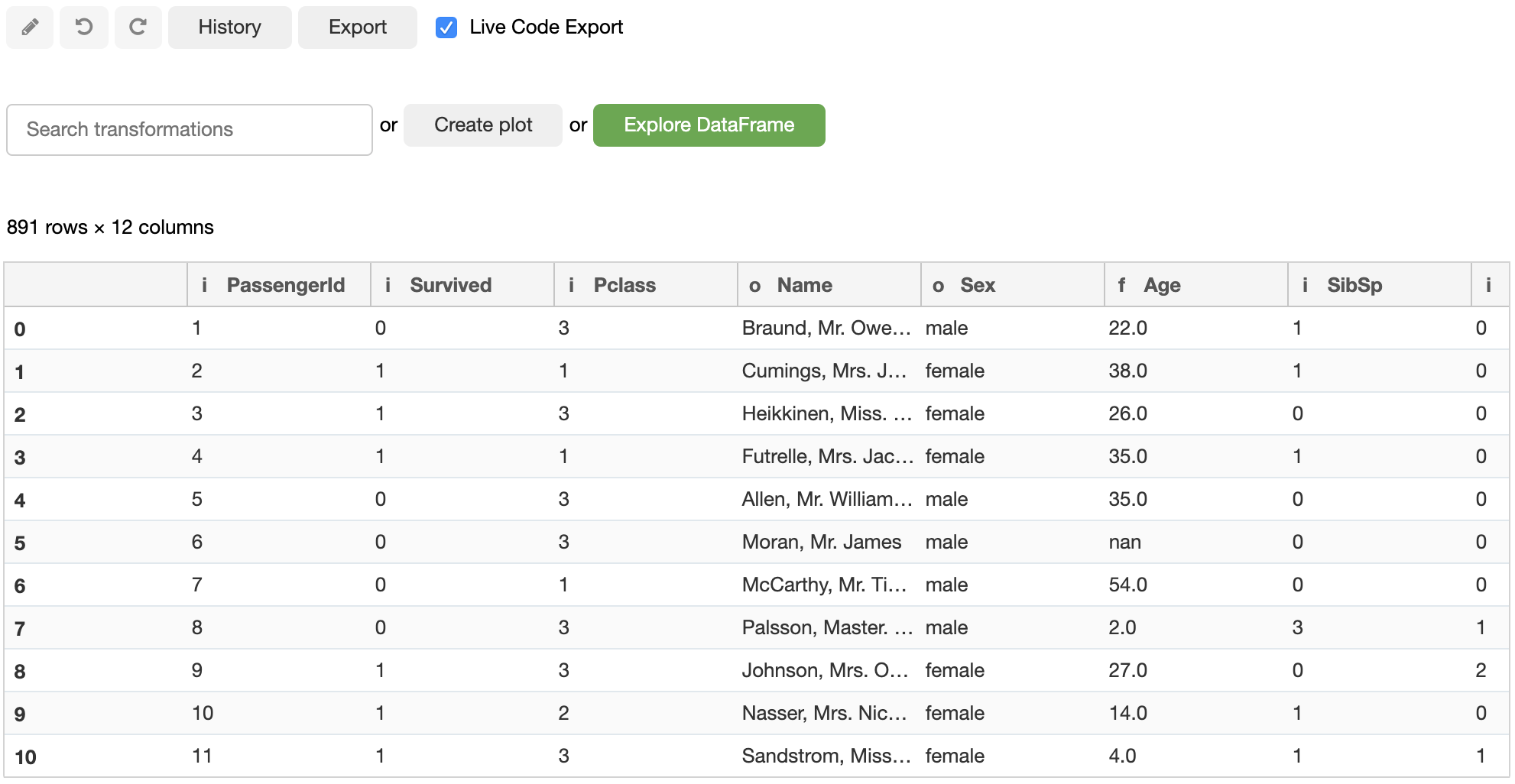Viewport: 1515px width, 784px height.
Task: Select the Name column header
Action: point(829,285)
